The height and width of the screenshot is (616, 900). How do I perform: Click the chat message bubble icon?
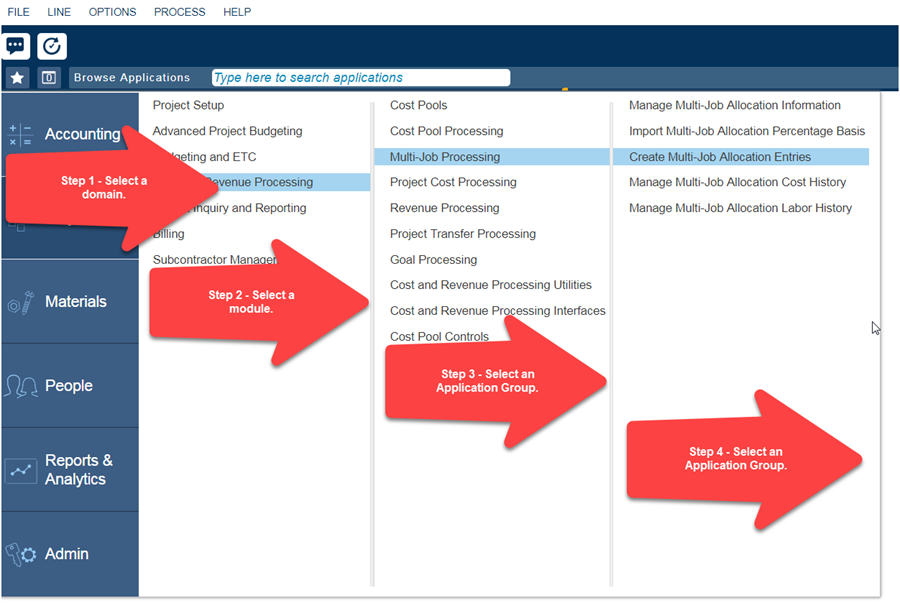click(16, 46)
